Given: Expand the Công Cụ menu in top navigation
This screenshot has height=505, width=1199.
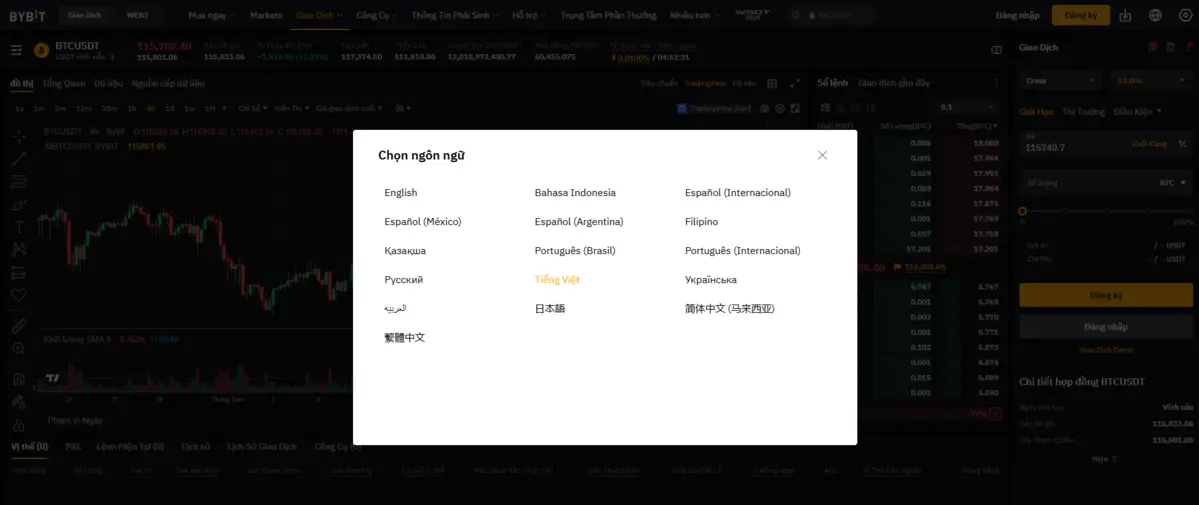Looking at the screenshot, I should tap(376, 15).
